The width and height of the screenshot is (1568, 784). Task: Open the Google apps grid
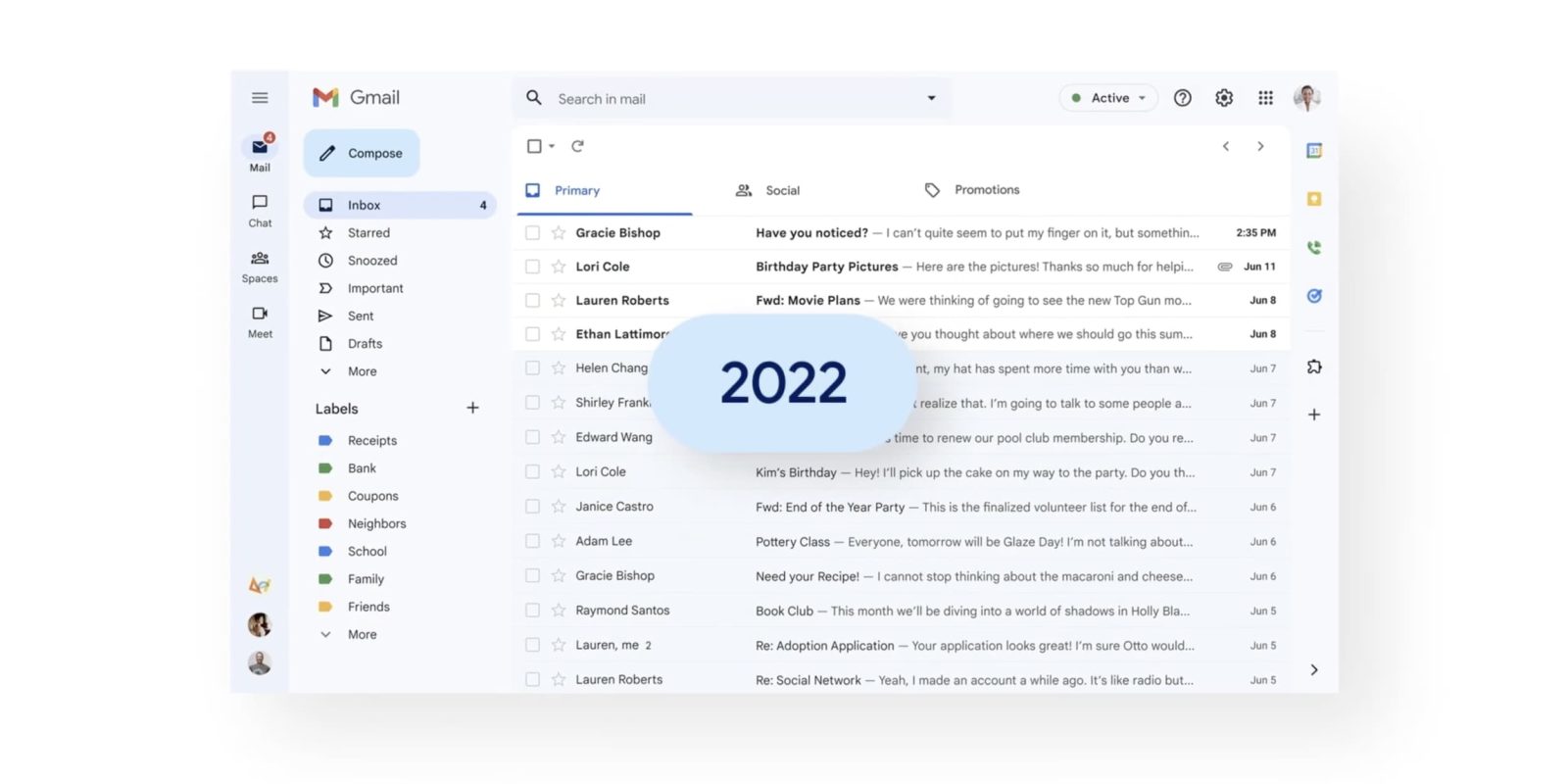1265,98
